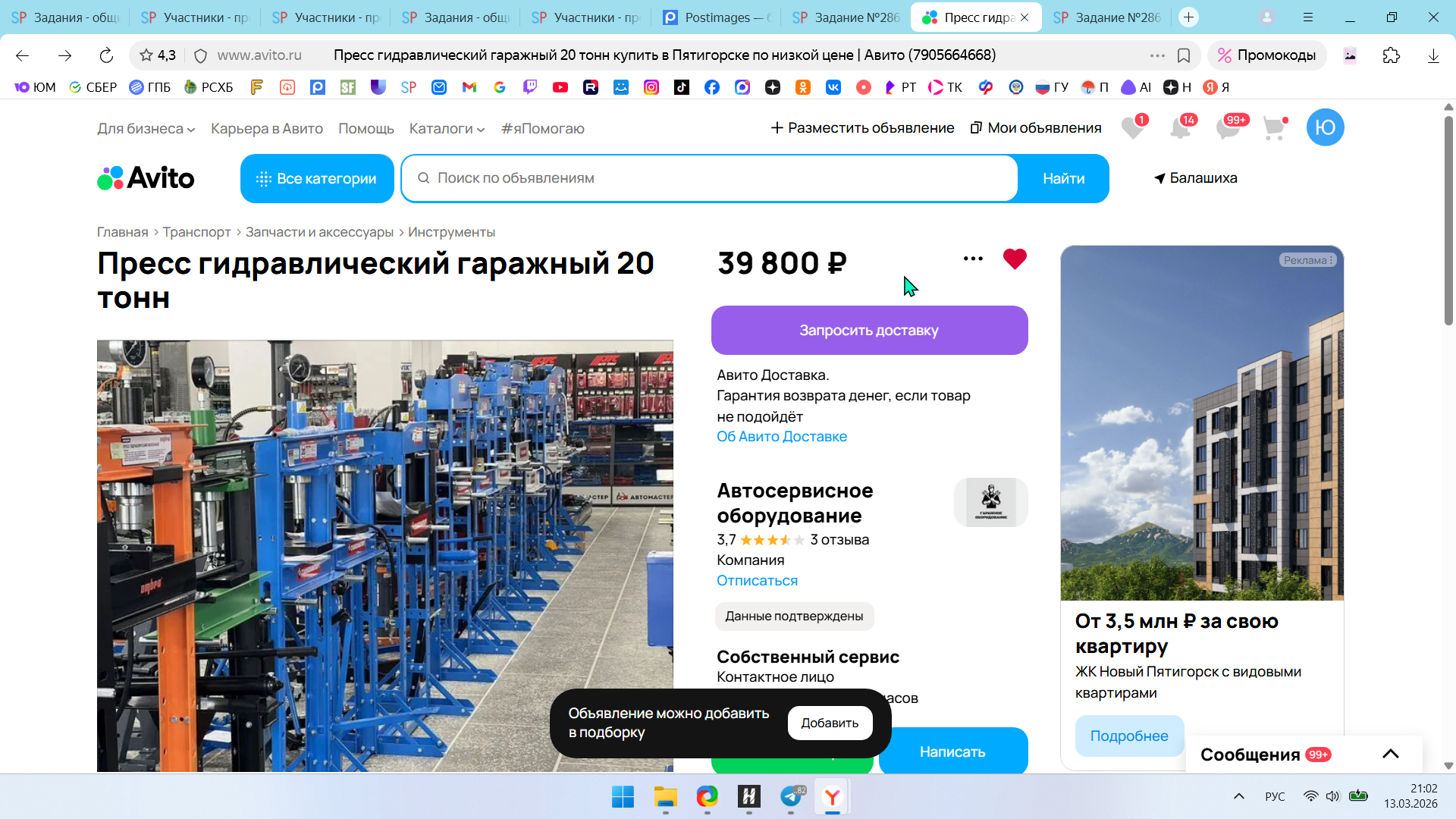Open the three-dots menu next to price
Viewport: 1456px width, 819px height.
[x=973, y=259]
